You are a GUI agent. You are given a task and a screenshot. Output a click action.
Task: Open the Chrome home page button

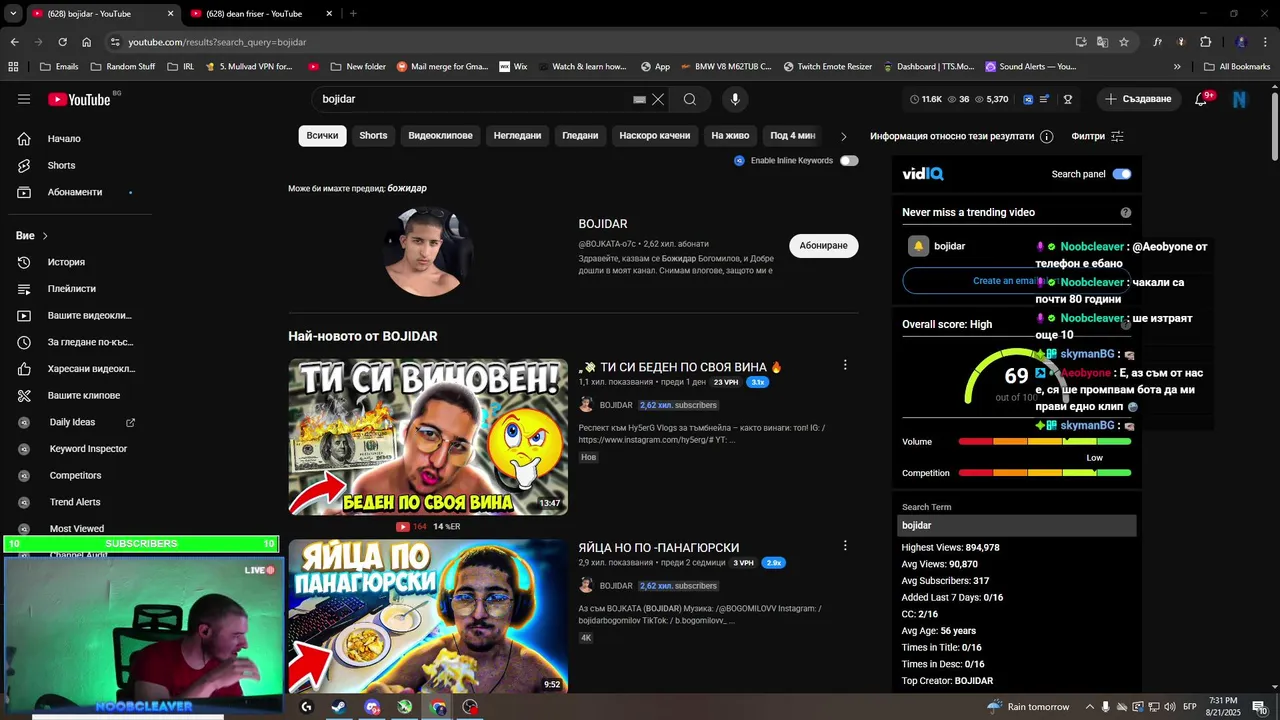87,42
